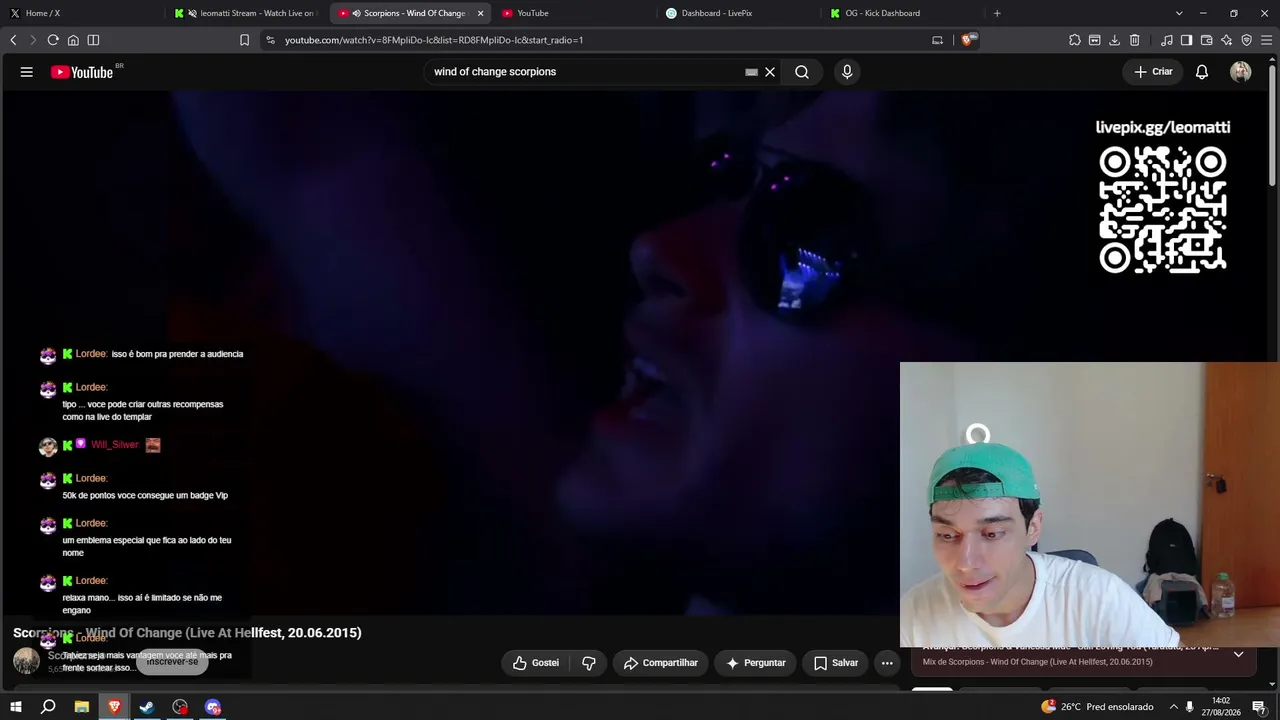This screenshot has width=1280, height=720.
Task: Open the Windows Start menu
Action: pos(15,707)
